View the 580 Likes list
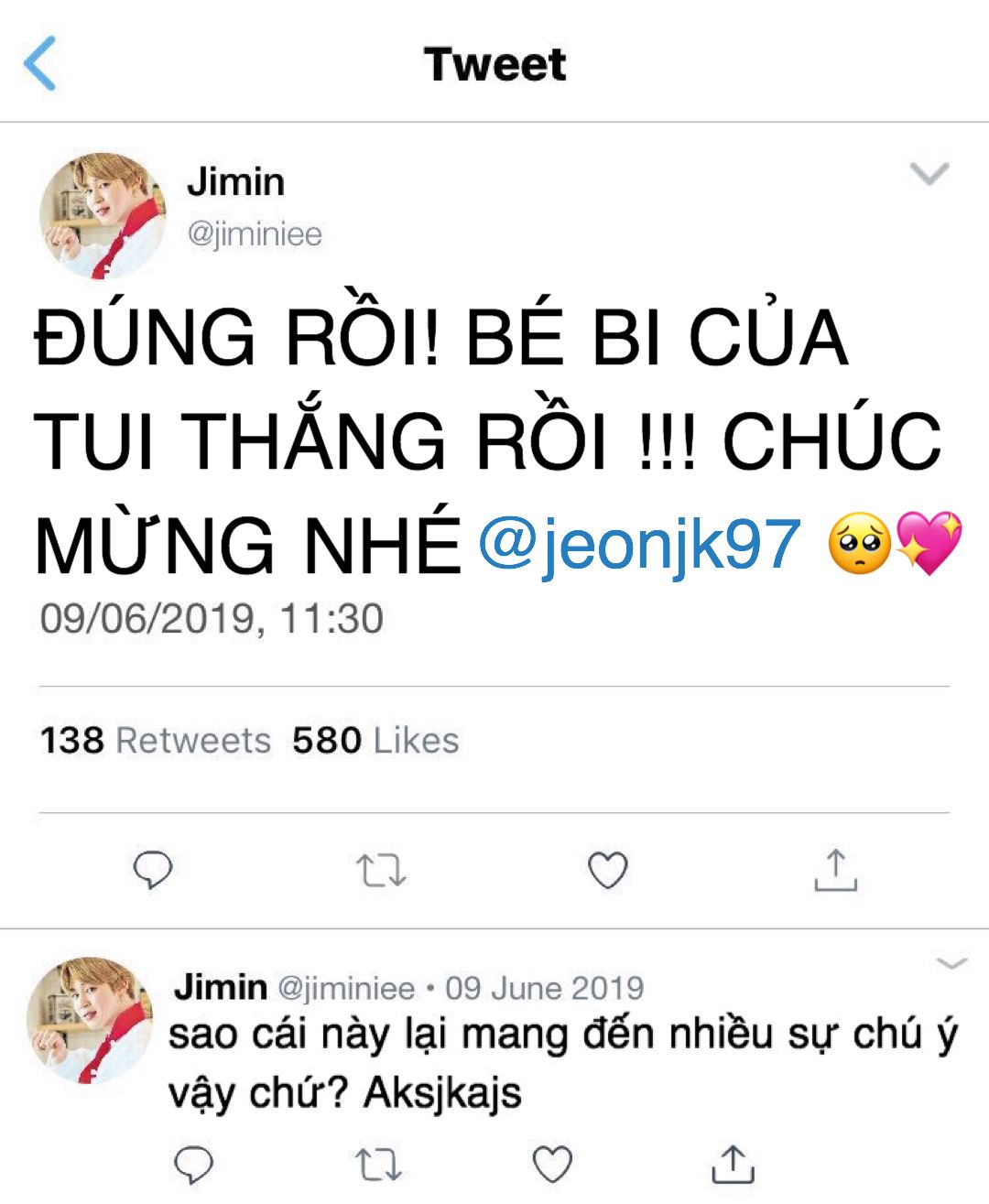The image size is (989, 1204). click(x=375, y=740)
